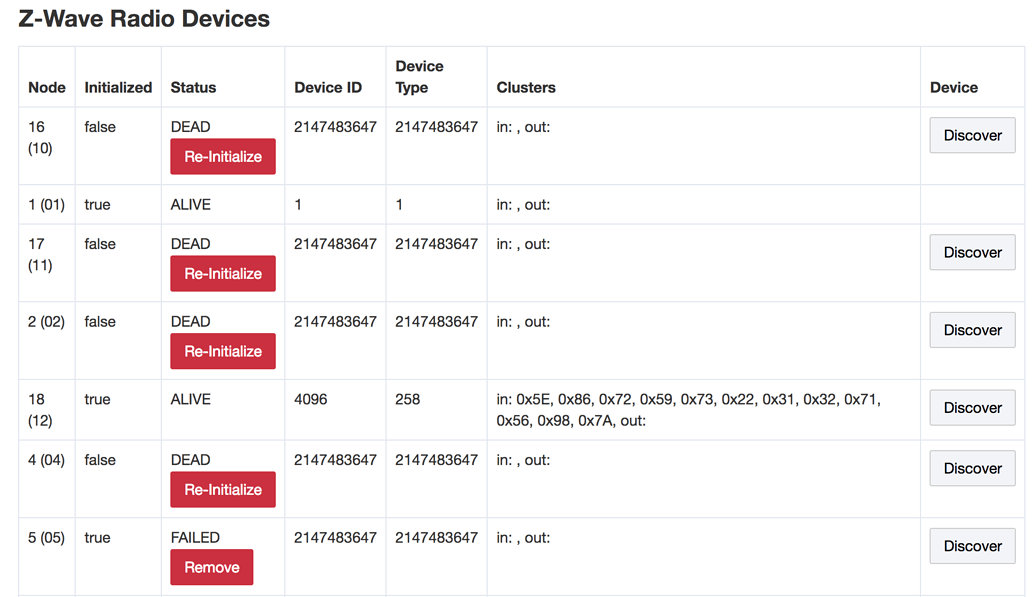
Task: Click the Node column header
Action: (47, 87)
